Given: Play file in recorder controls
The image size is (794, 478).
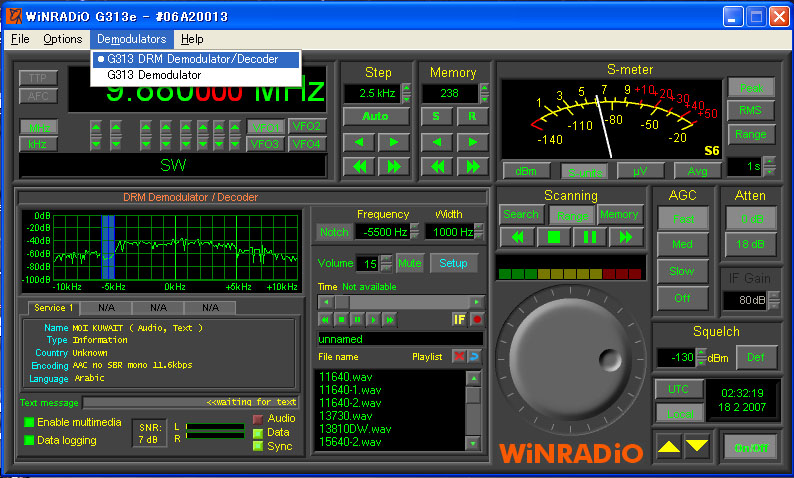Looking at the screenshot, I should 374,320.
